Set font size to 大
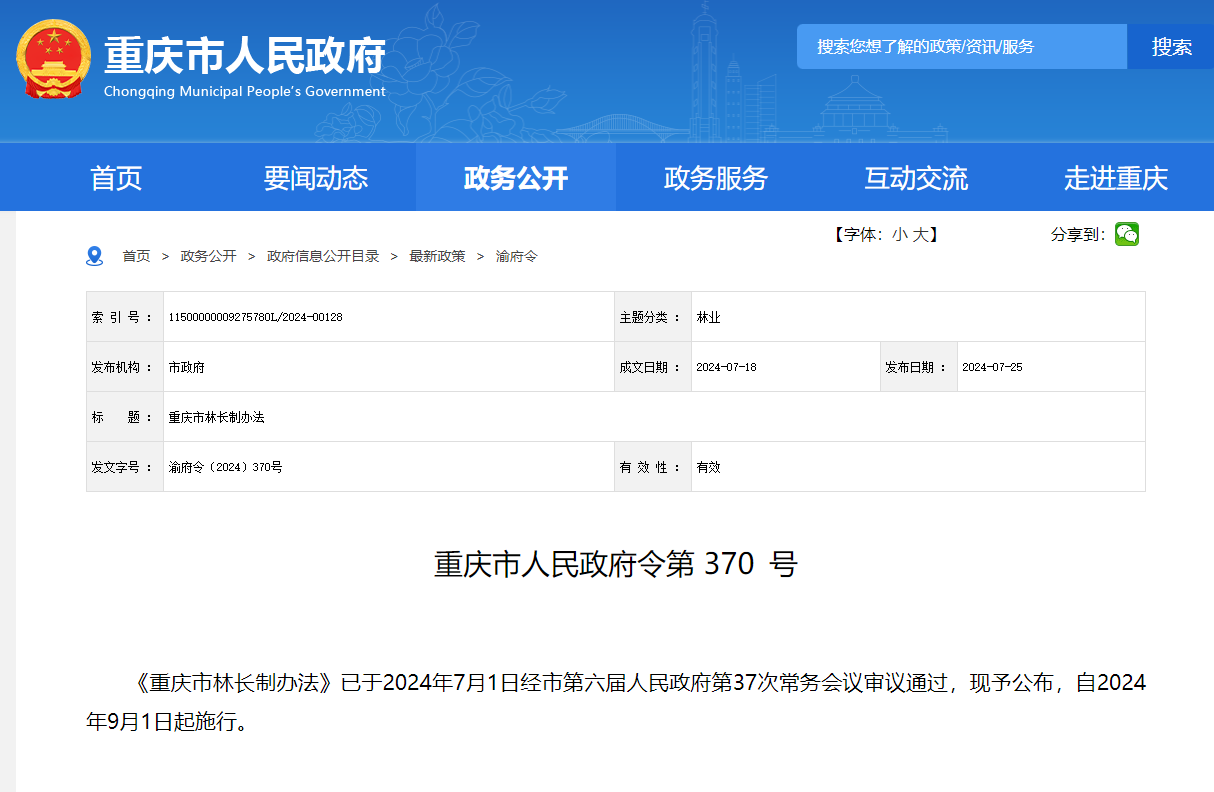 (x=920, y=234)
